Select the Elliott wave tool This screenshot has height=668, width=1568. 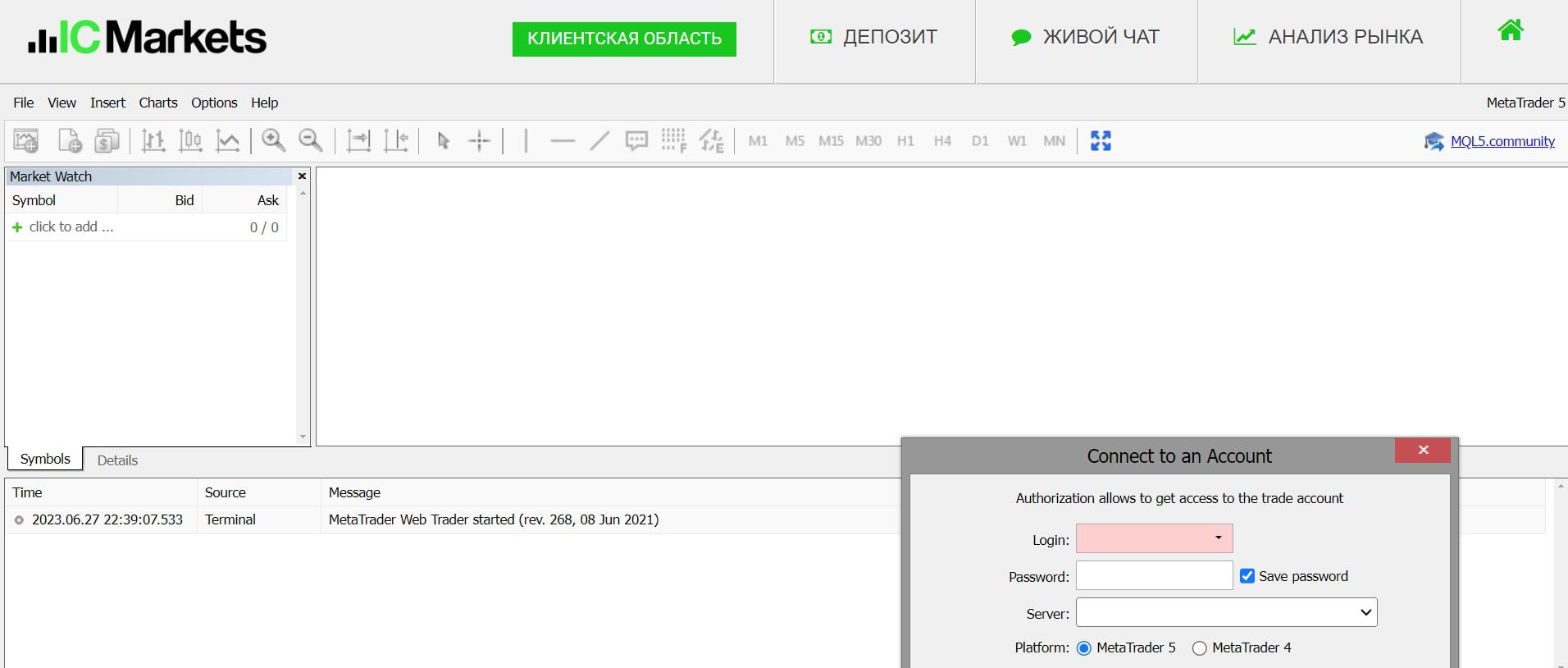pyautogui.click(x=711, y=140)
